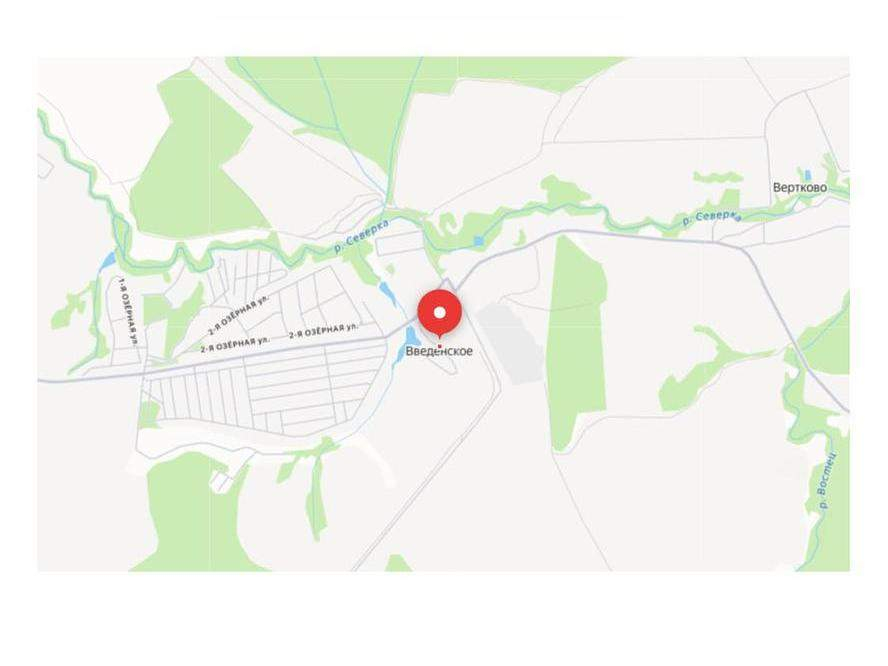The height and width of the screenshot is (666, 888).
Task: Select the 1-я Озёрная ул. street label
Action: click(x=129, y=310)
